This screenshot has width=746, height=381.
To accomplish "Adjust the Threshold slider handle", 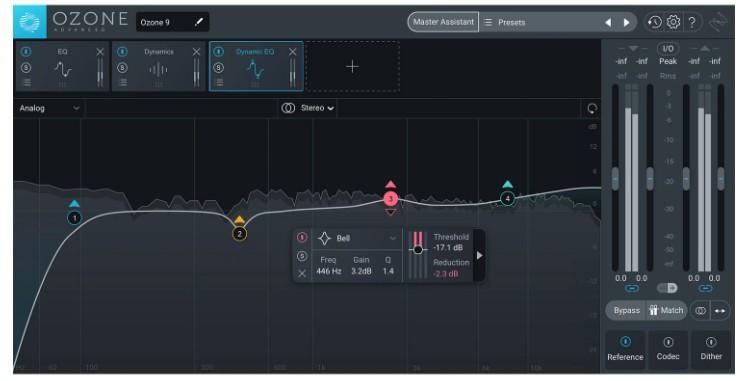I will 418,250.
